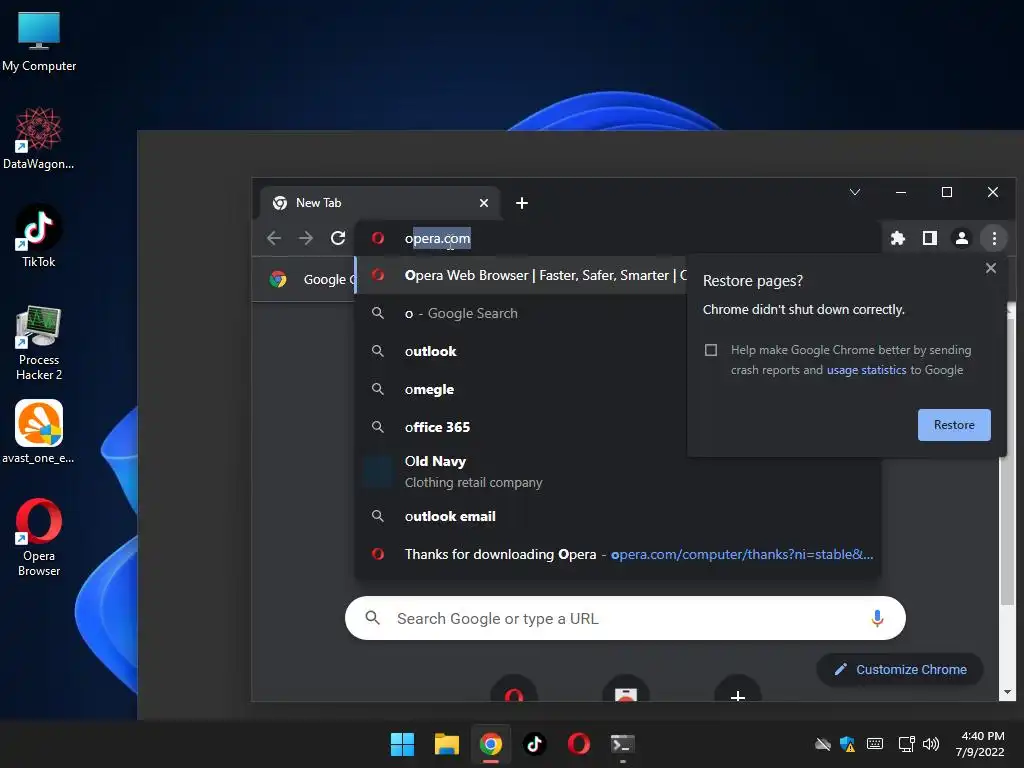Screen dimensions: 1024x768
Task: Toggle the Chrome side panel icon
Action: pos(930,238)
